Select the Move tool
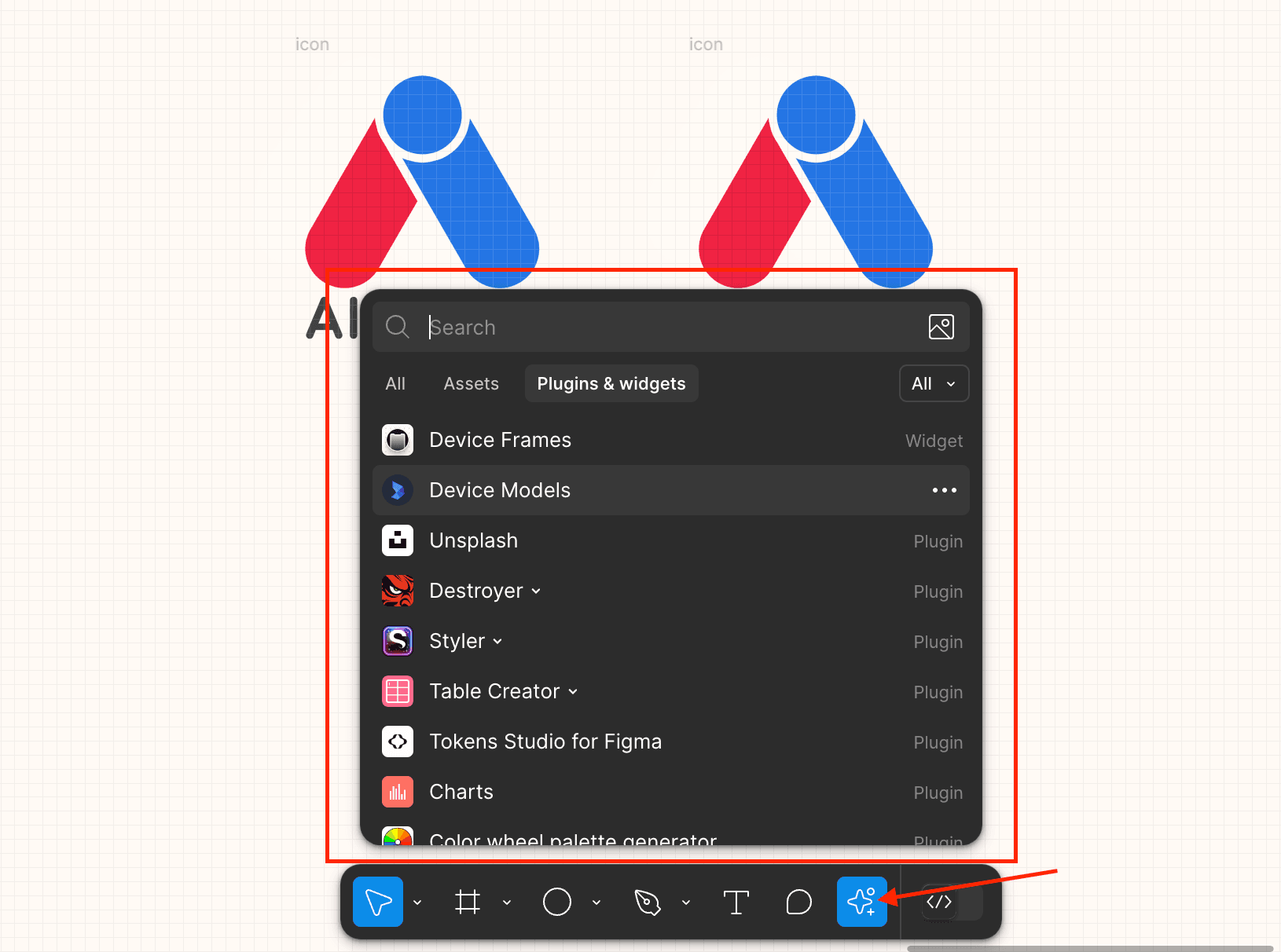 378,902
